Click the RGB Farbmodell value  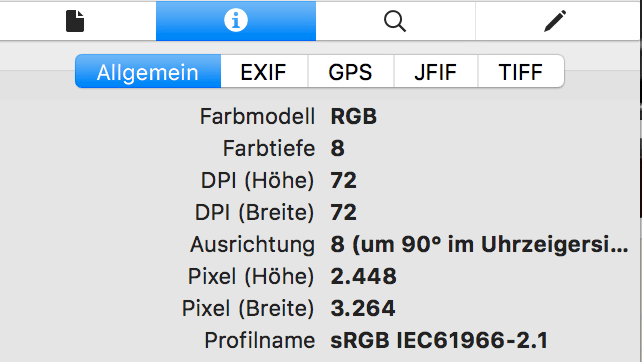tap(353, 116)
